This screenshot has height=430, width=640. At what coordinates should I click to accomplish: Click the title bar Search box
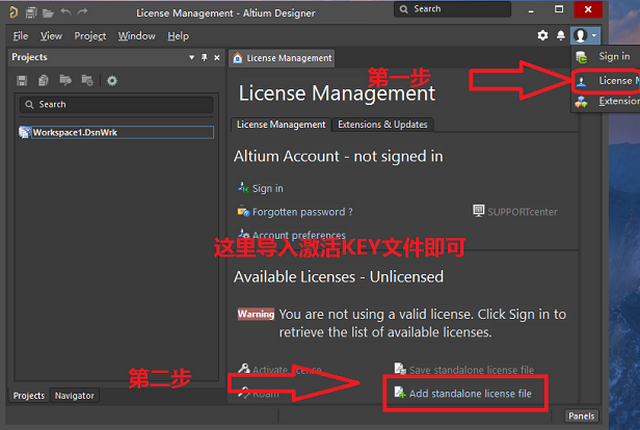tap(452, 9)
